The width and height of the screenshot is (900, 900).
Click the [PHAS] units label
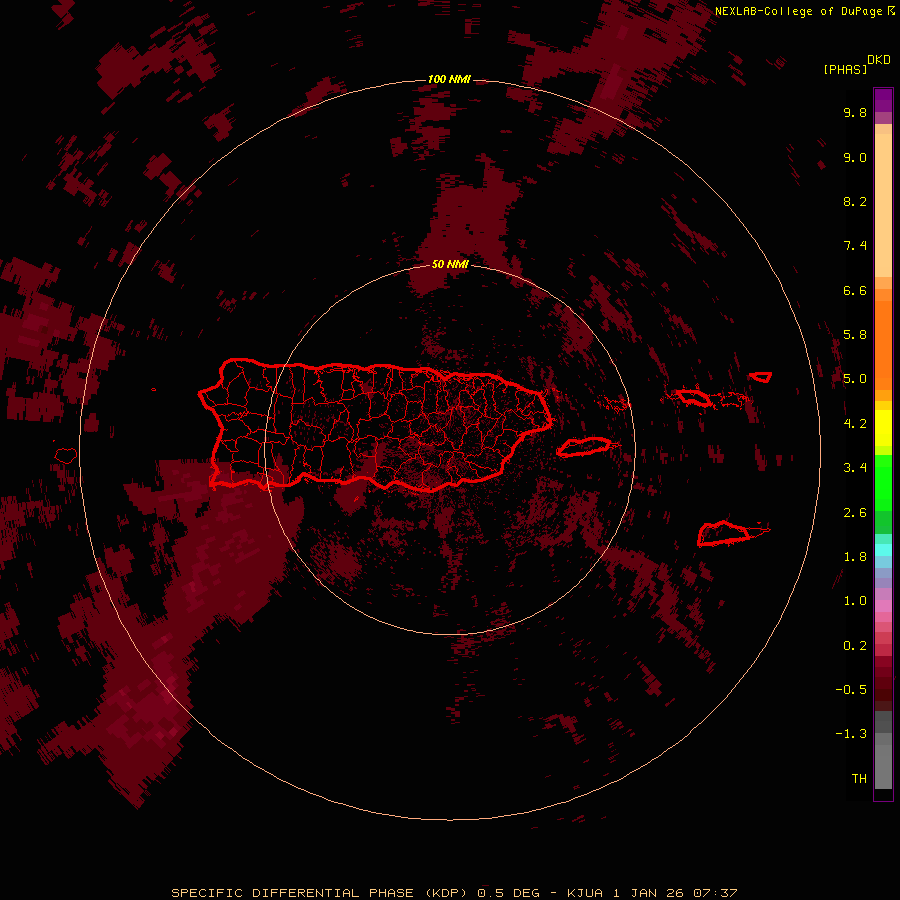[x=845, y=69]
